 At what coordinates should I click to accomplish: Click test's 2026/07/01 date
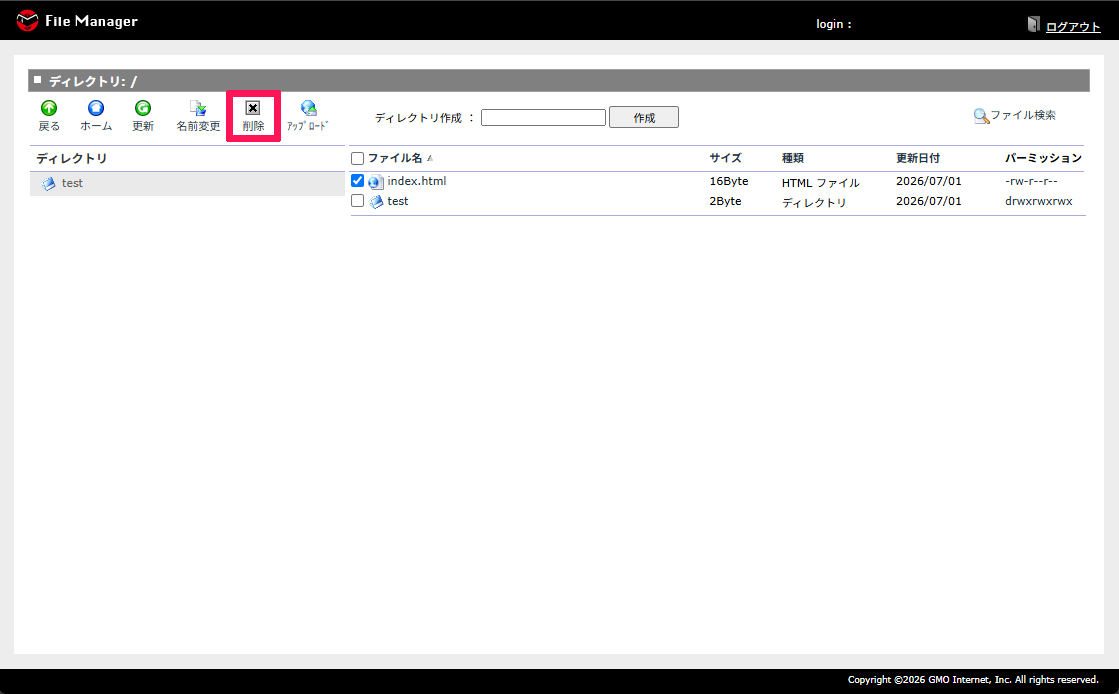point(928,201)
